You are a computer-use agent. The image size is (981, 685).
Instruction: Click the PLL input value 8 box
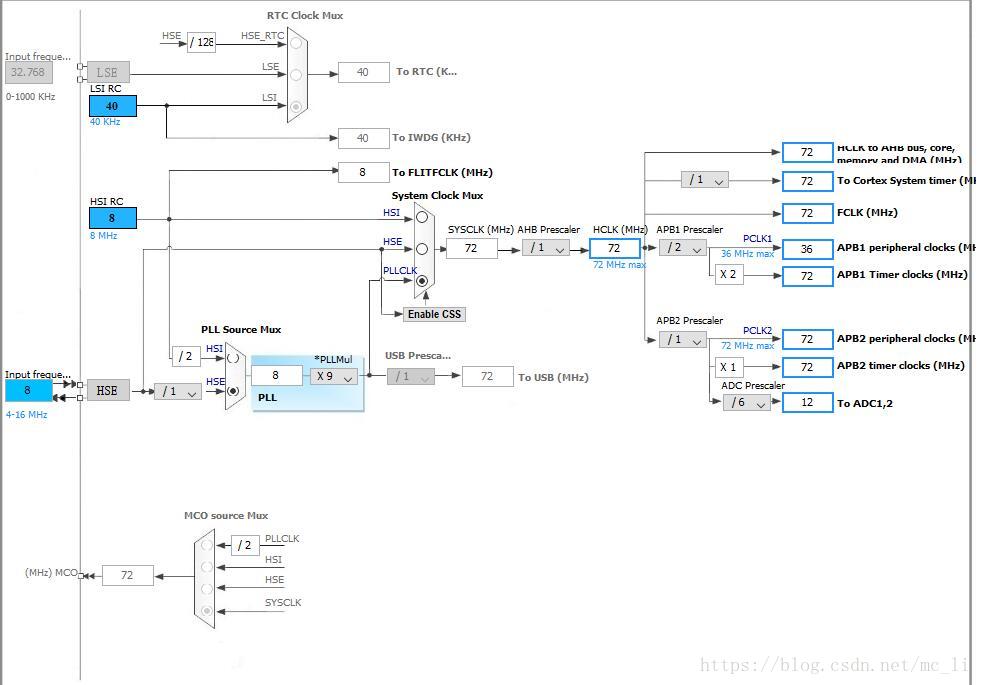pyautogui.click(x=276, y=375)
